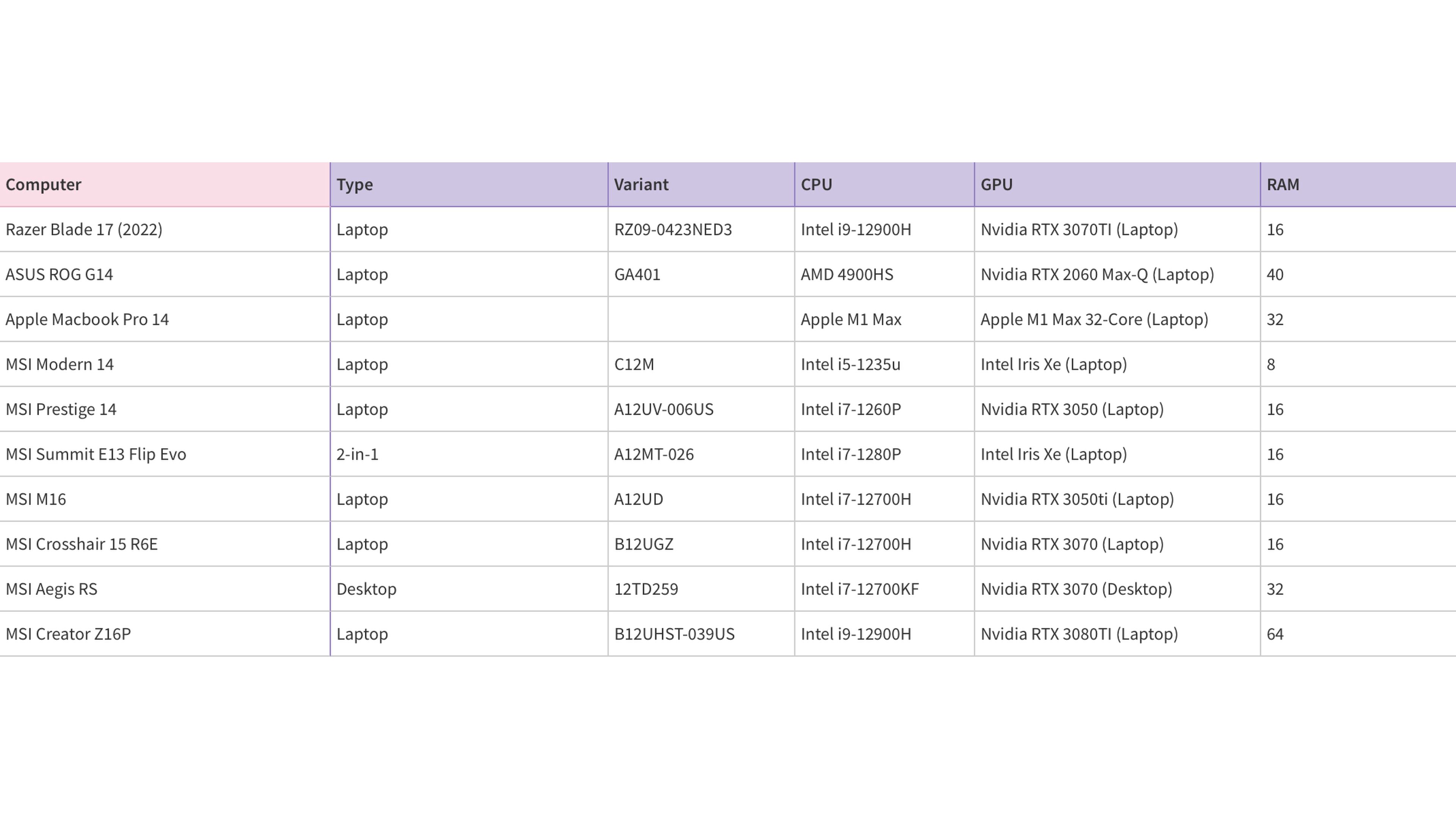This screenshot has width=1456, height=819.
Task: Click the Intel i5-1235u CPU cell
Action: point(885,364)
